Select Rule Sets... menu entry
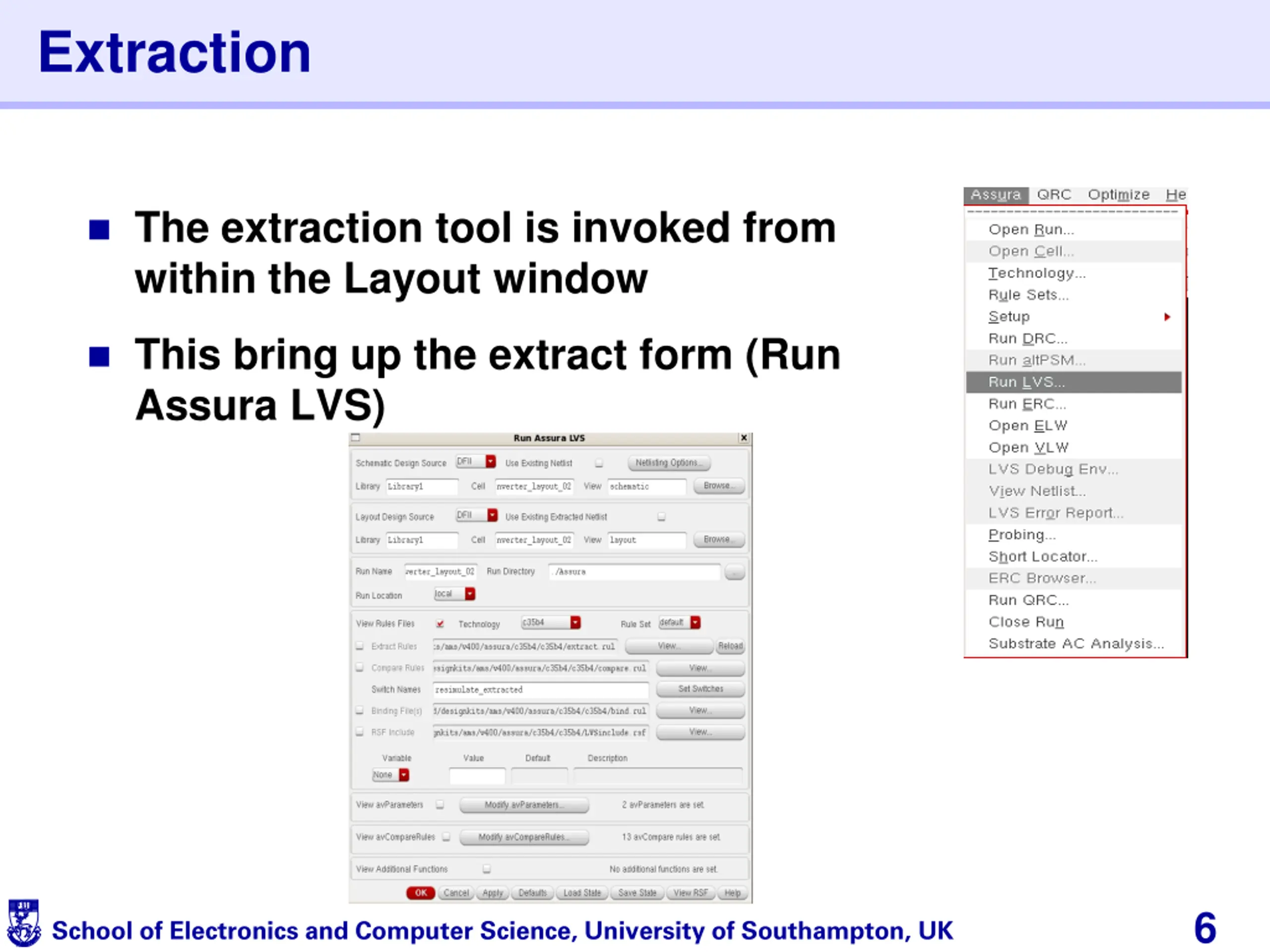The height and width of the screenshot is (952, 1270). coord(1074,295)
